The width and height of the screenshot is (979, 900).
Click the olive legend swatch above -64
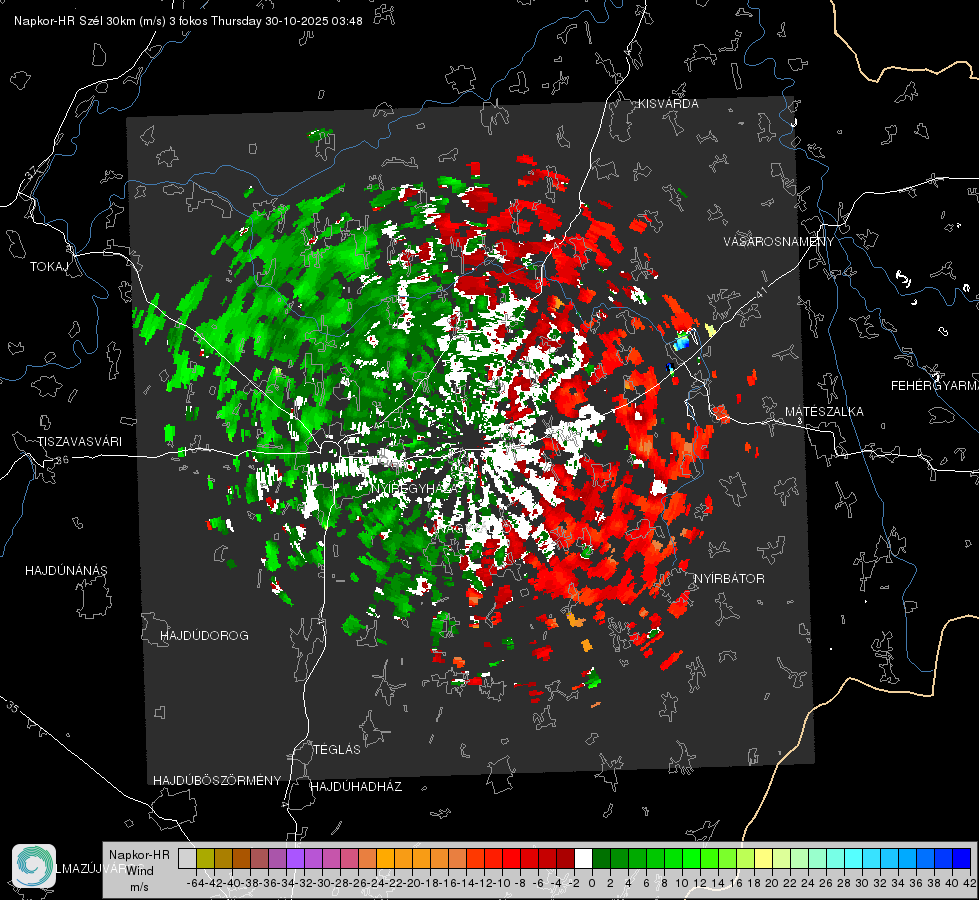[x=205, y=858]
